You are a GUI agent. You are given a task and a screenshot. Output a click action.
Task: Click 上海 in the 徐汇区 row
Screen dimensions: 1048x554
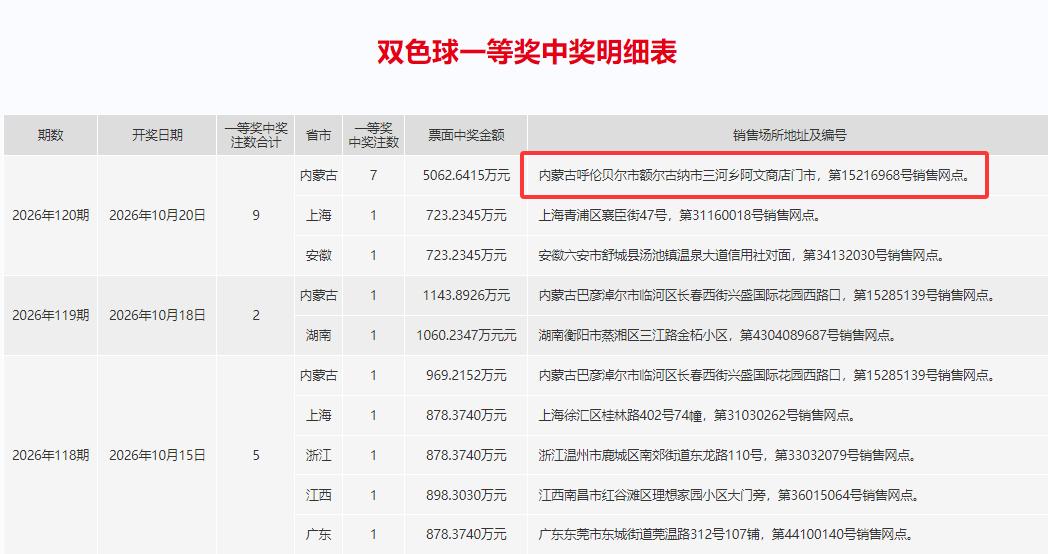point(318,415)
